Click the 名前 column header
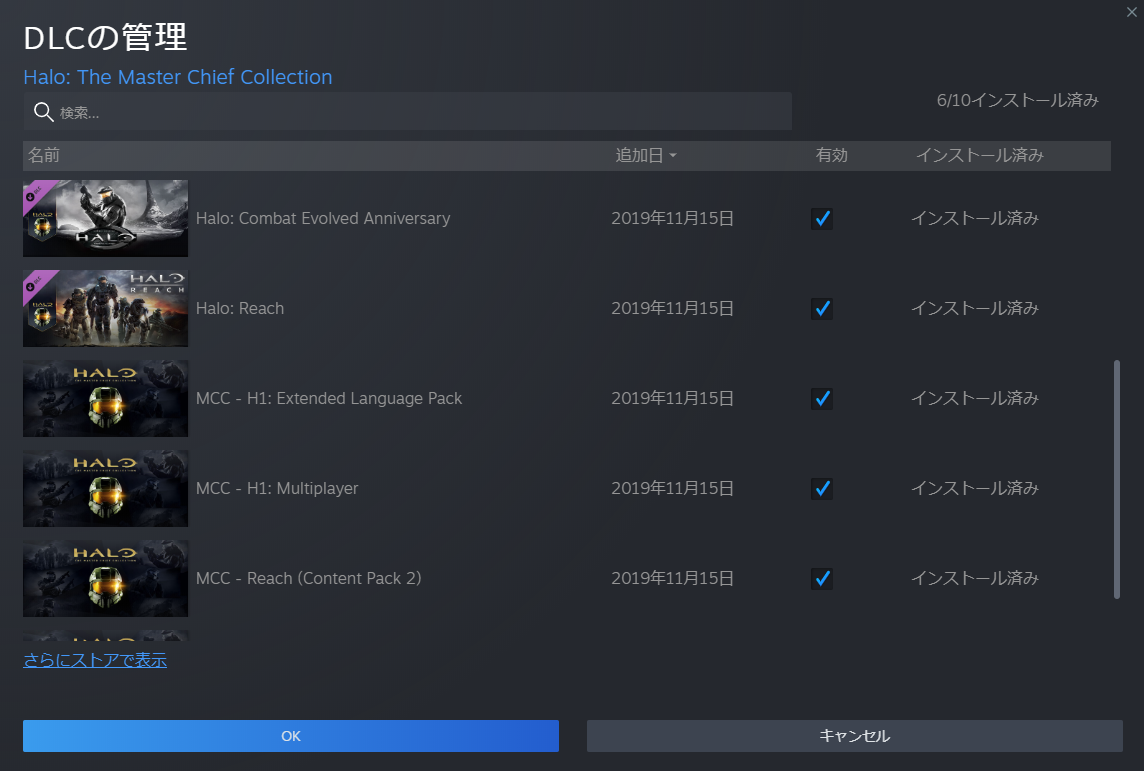The image size is (1144, 771). [x=44, y=155]
